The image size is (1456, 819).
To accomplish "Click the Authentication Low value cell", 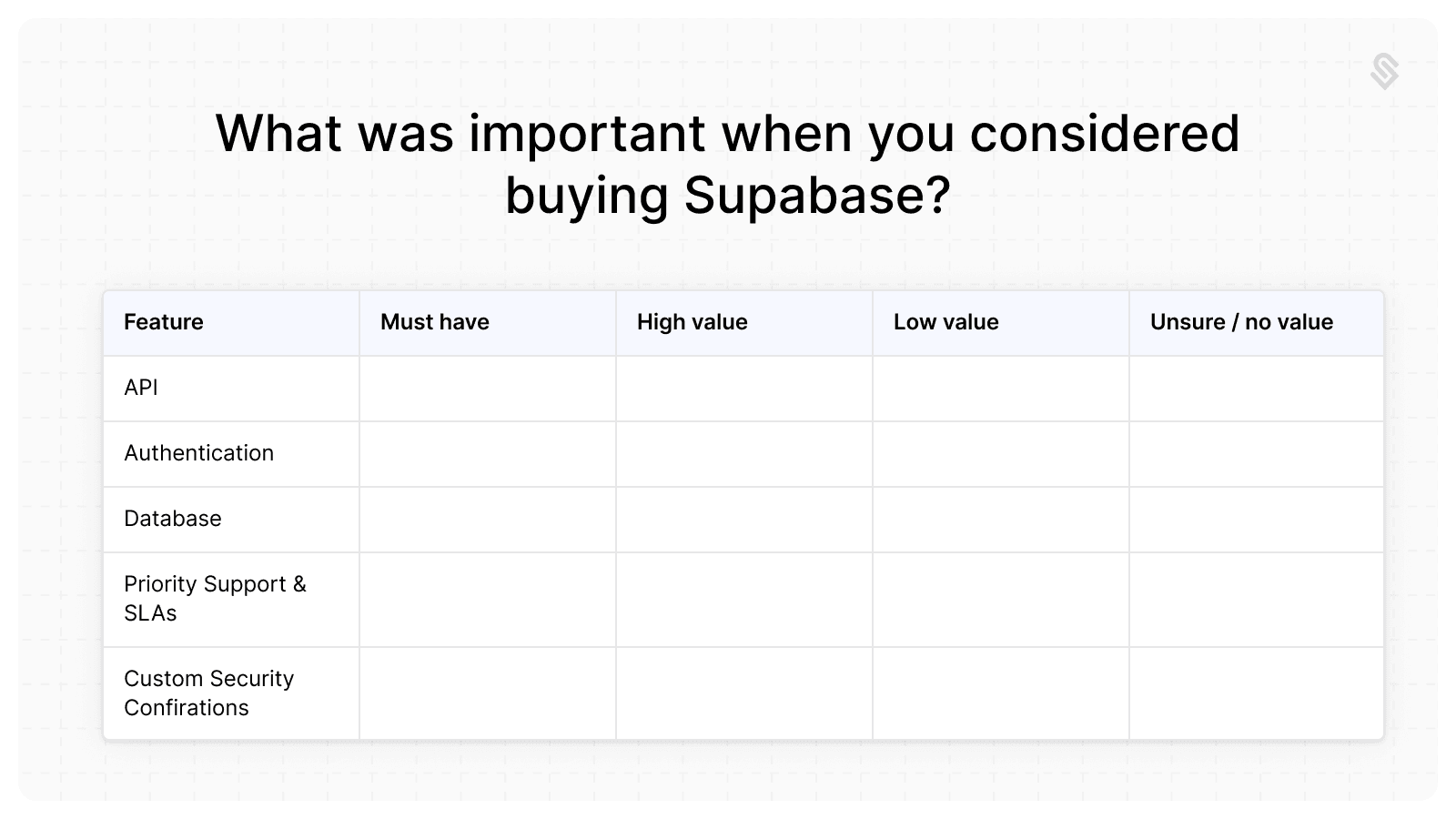I will point(1001,454).
